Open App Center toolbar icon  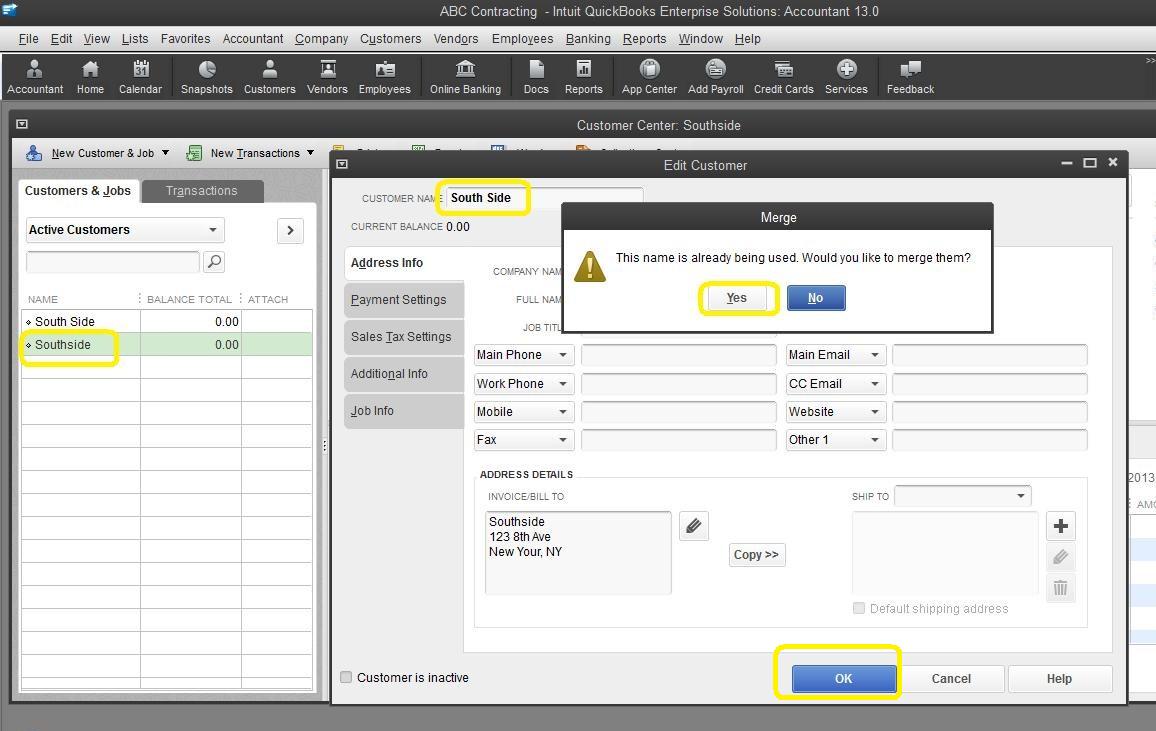(650, 77)
